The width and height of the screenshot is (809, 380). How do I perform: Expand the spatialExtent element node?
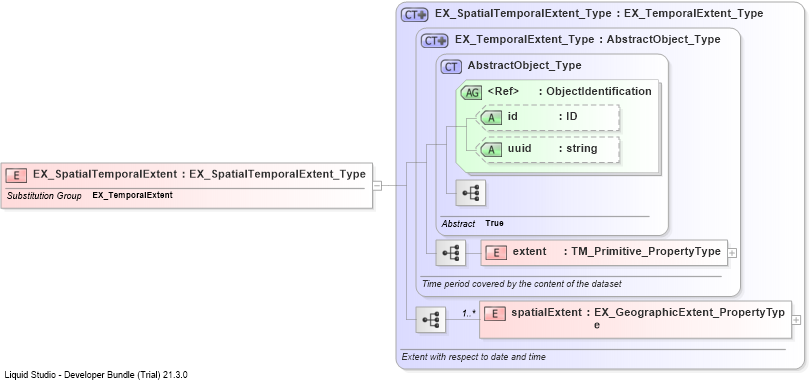797,320
